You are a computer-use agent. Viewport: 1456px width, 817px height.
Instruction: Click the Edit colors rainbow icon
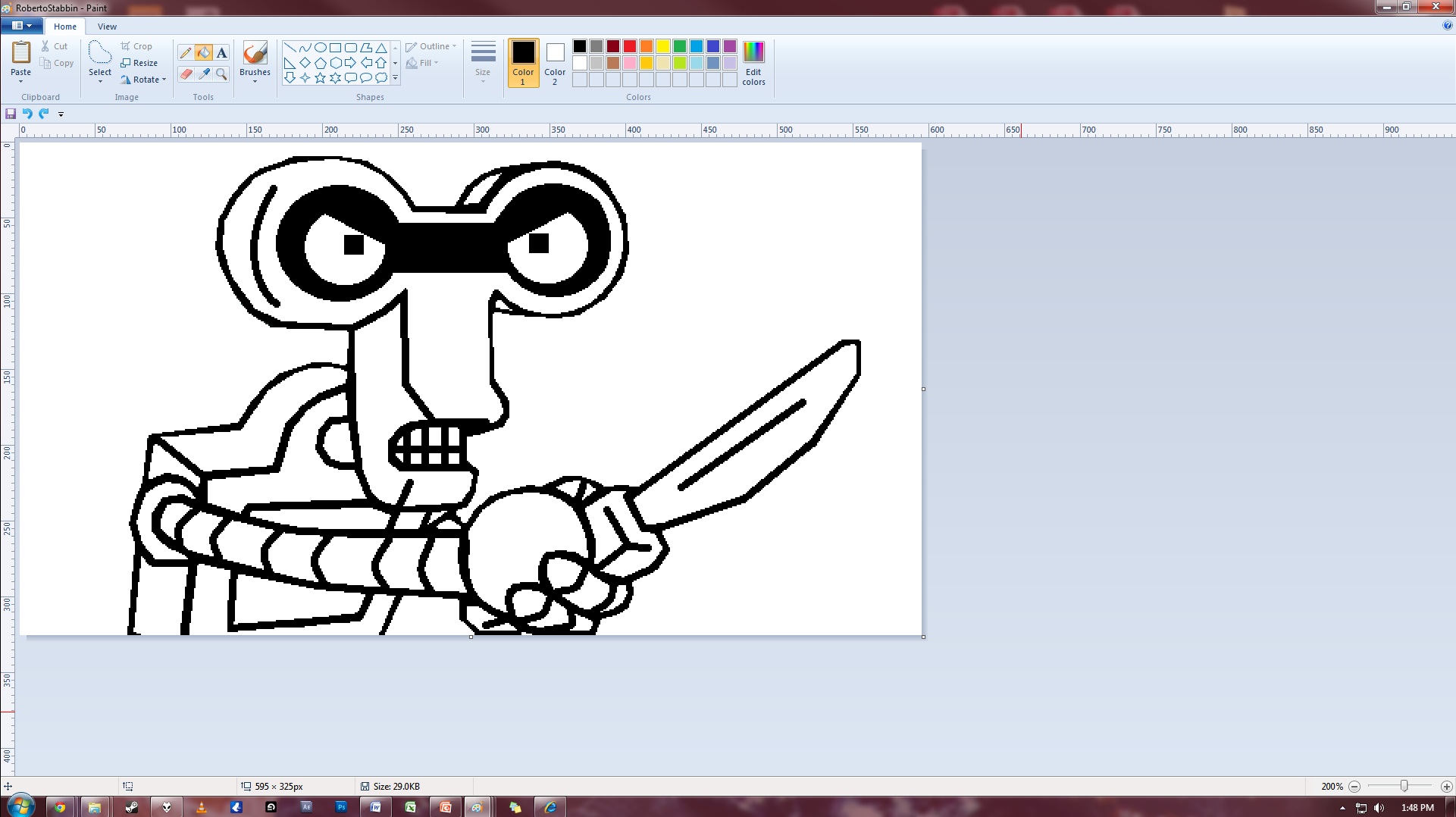point(753,52)
